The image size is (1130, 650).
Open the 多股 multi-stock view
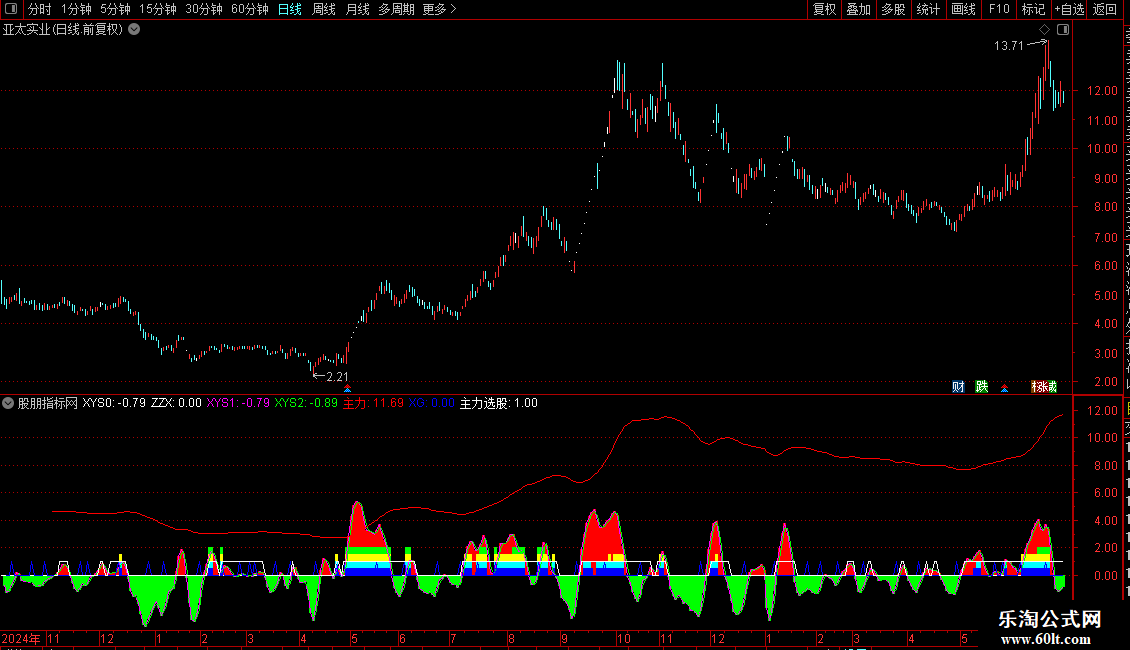(x=893, y=9)
